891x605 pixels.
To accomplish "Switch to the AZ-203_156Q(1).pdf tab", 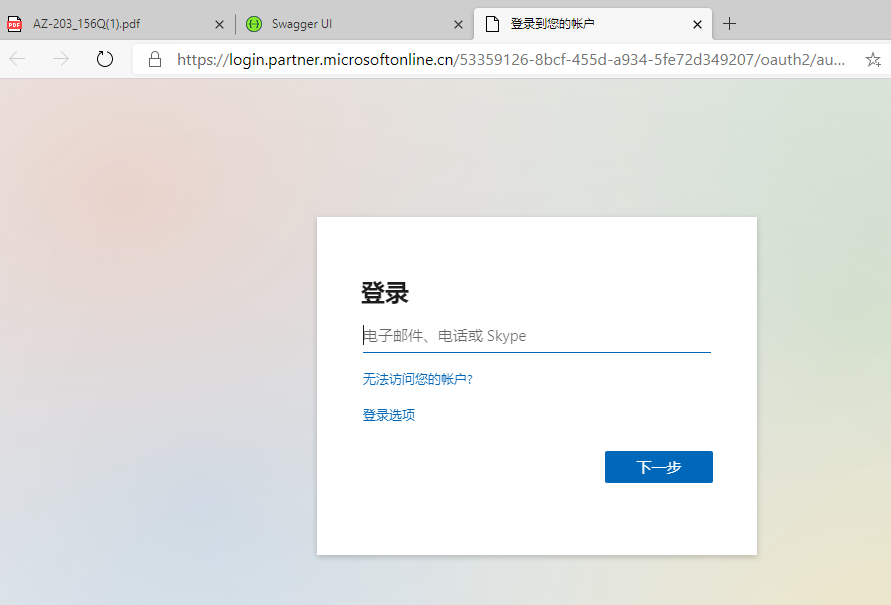I will coord(114,24).
